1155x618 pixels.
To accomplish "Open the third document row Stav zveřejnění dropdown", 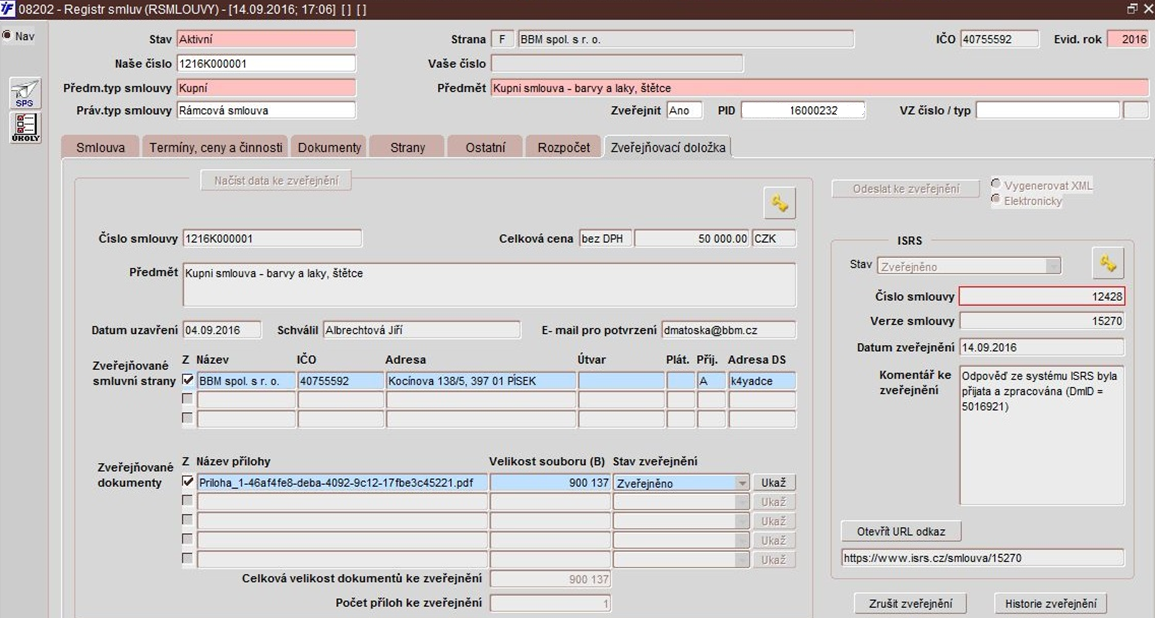I will click(x=742, y=522).
